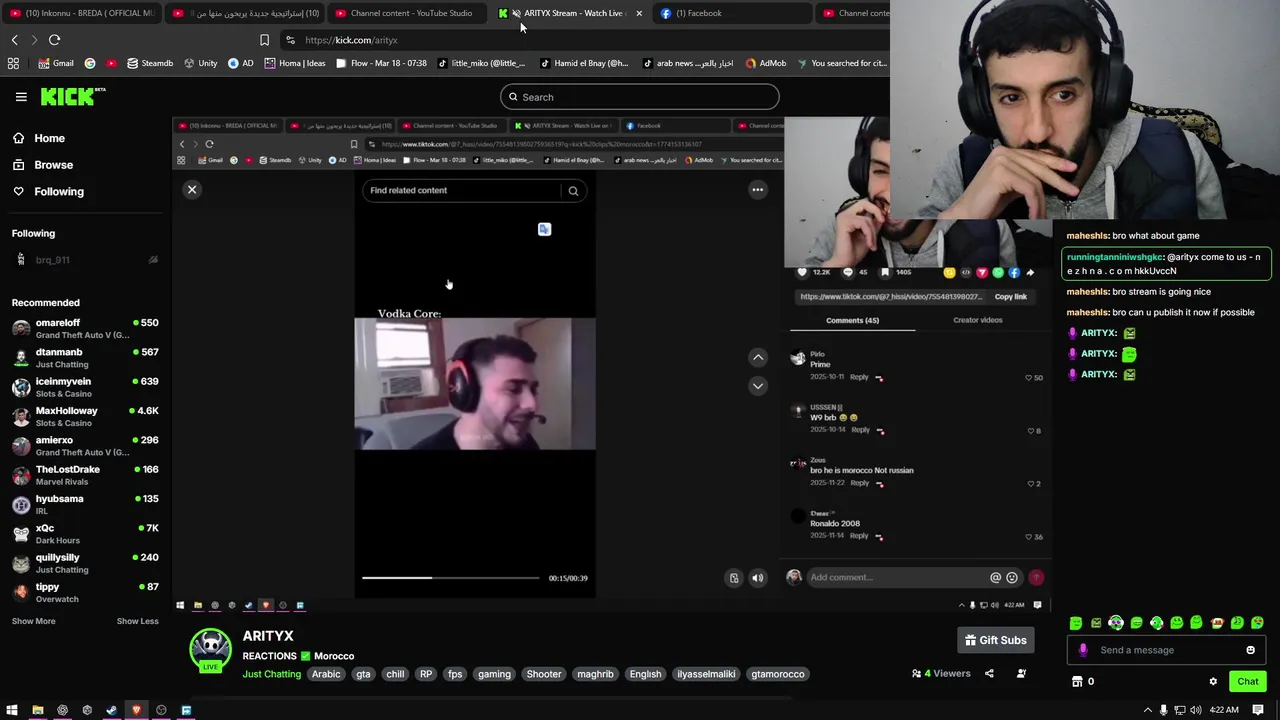Click the gtamorocco stream tag
Image resolution: width=1280 pixels, height=720 pixels.
coord(778,674)
